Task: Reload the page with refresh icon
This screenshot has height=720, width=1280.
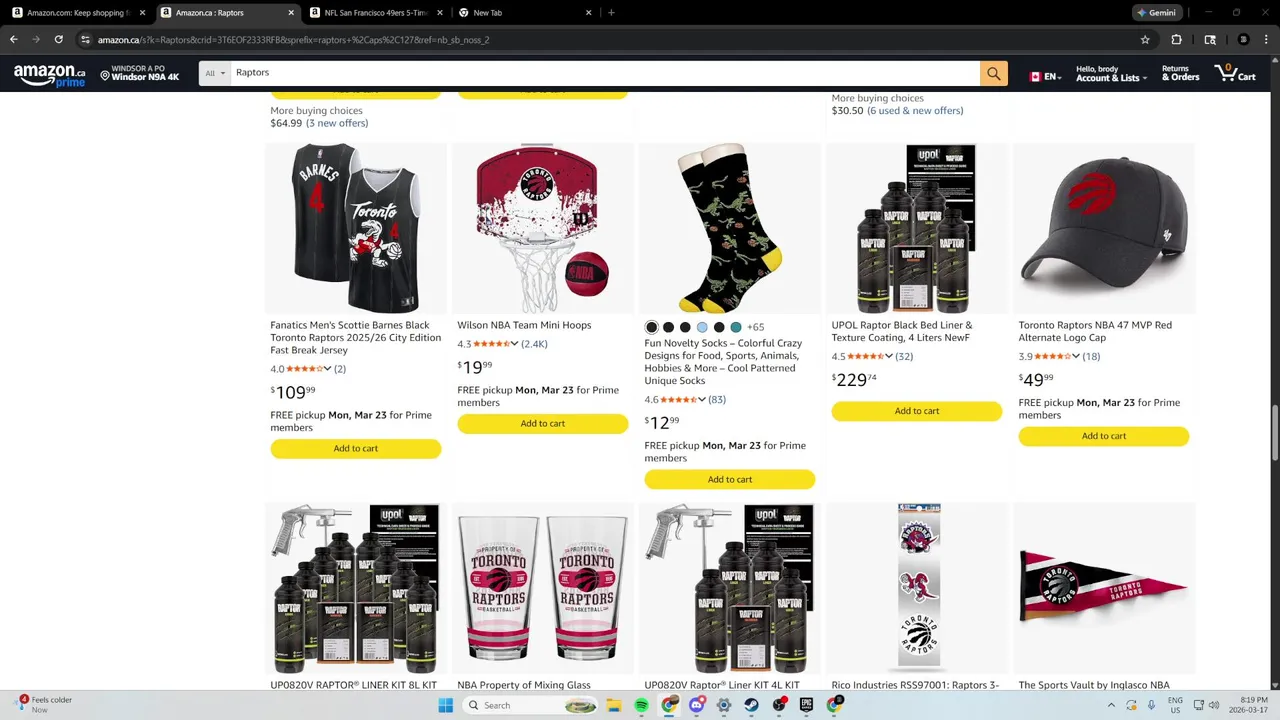Action: tap(59, 40)
